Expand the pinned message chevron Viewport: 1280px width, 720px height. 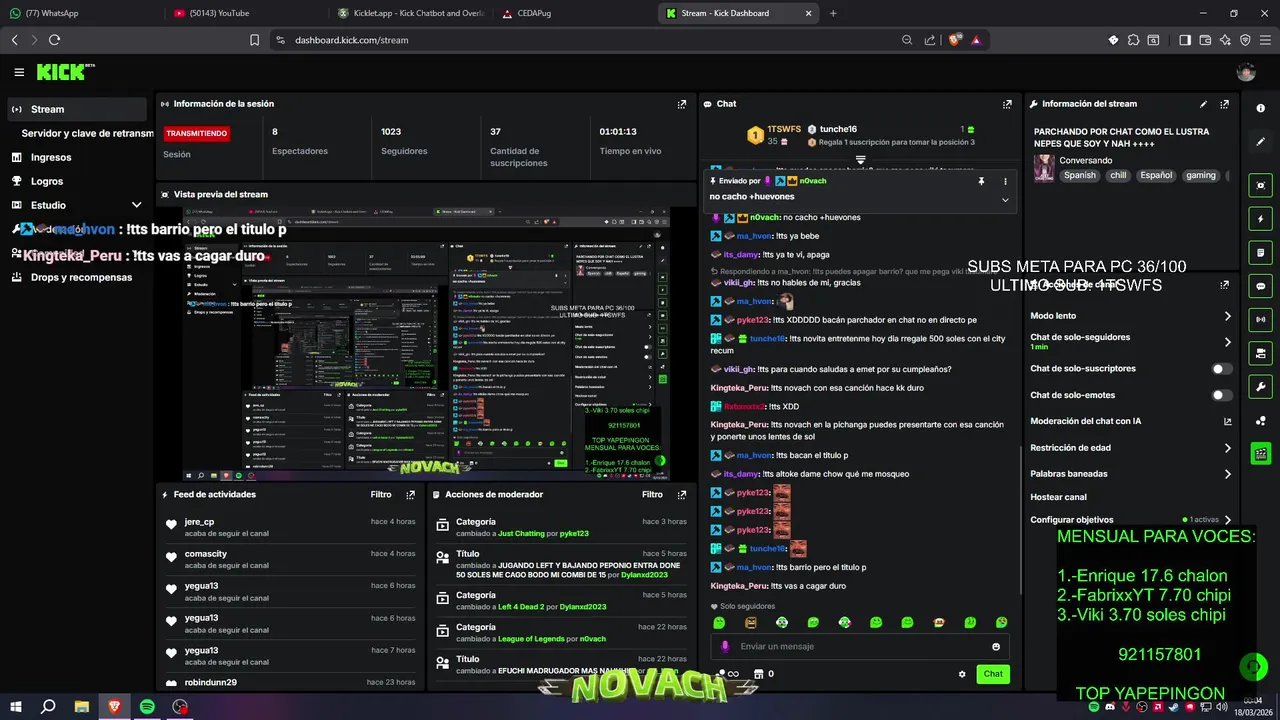pos(1005,199)
